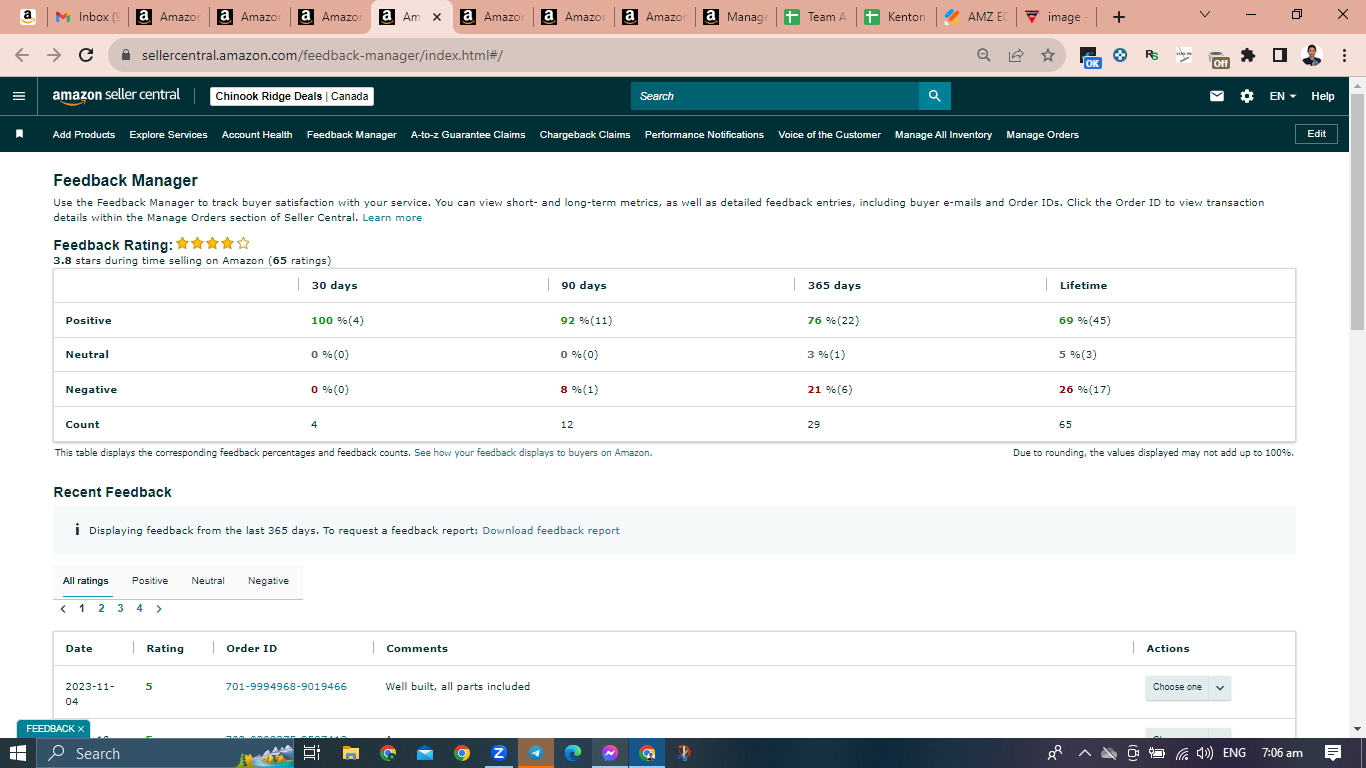1366x768 pixels.
Task: Click the clock showing 7:06 am
Action: coord(1282,753)
